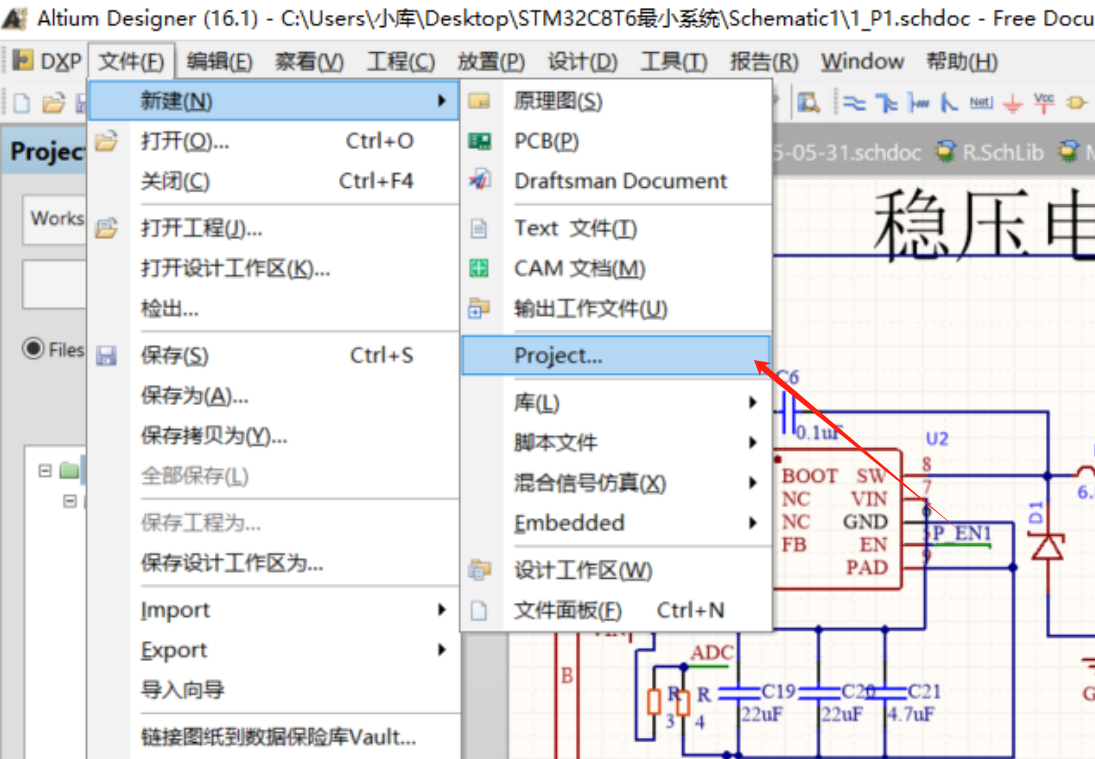1095x759 pixels.
Task: Place a VCC power port
Action: click(x=1044, y=103)
